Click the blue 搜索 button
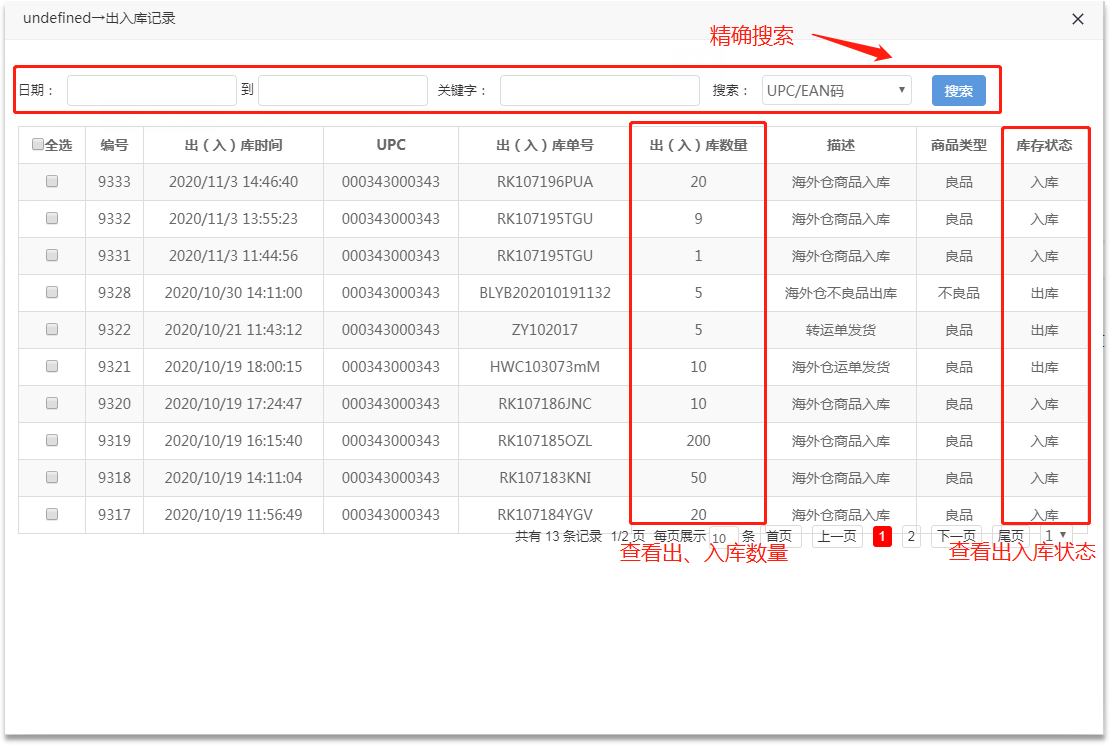This screenshot has width=1110, height=746. (x=958, y=91)
